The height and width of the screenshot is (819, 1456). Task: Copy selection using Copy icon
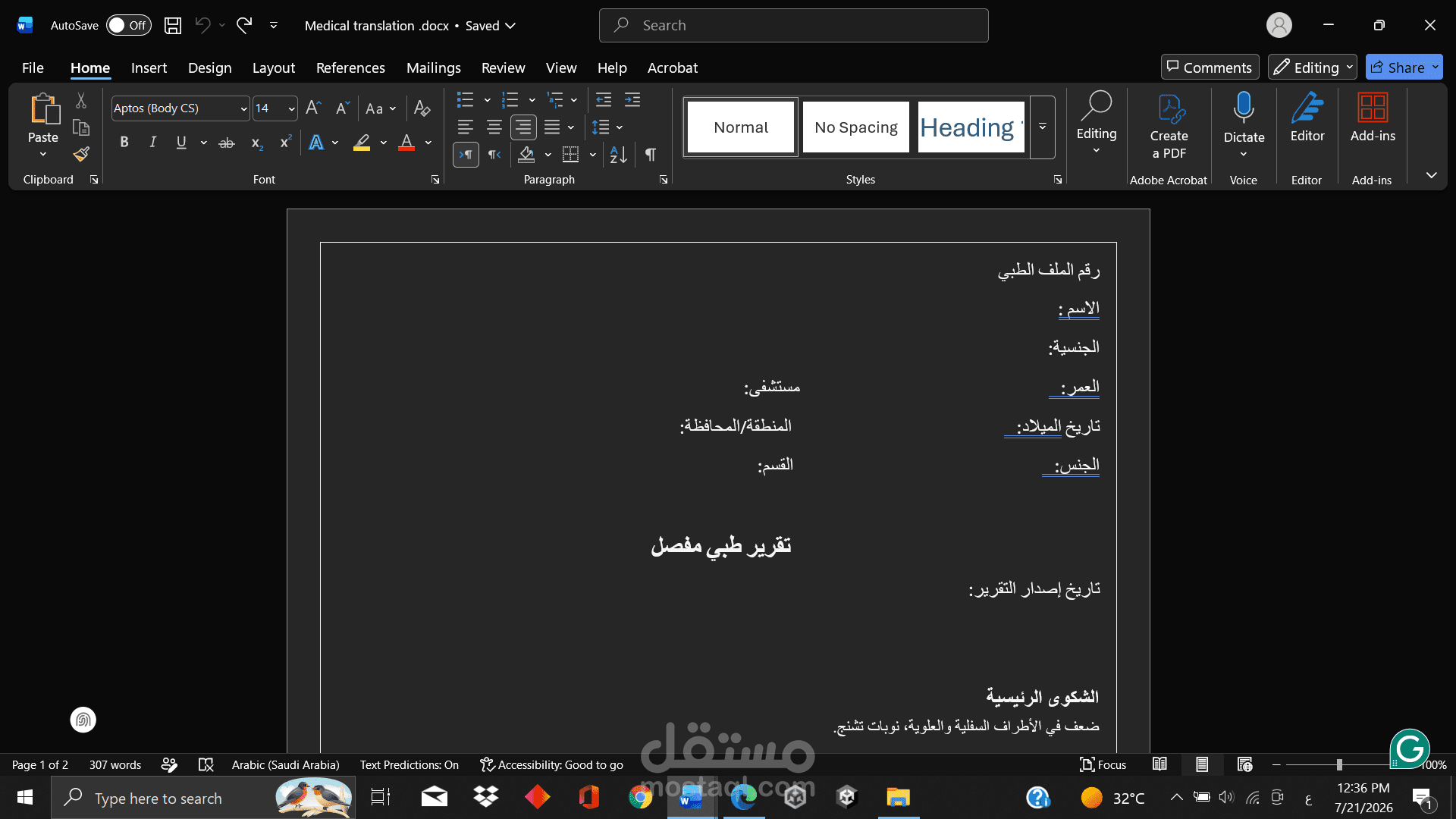(81, 127)
